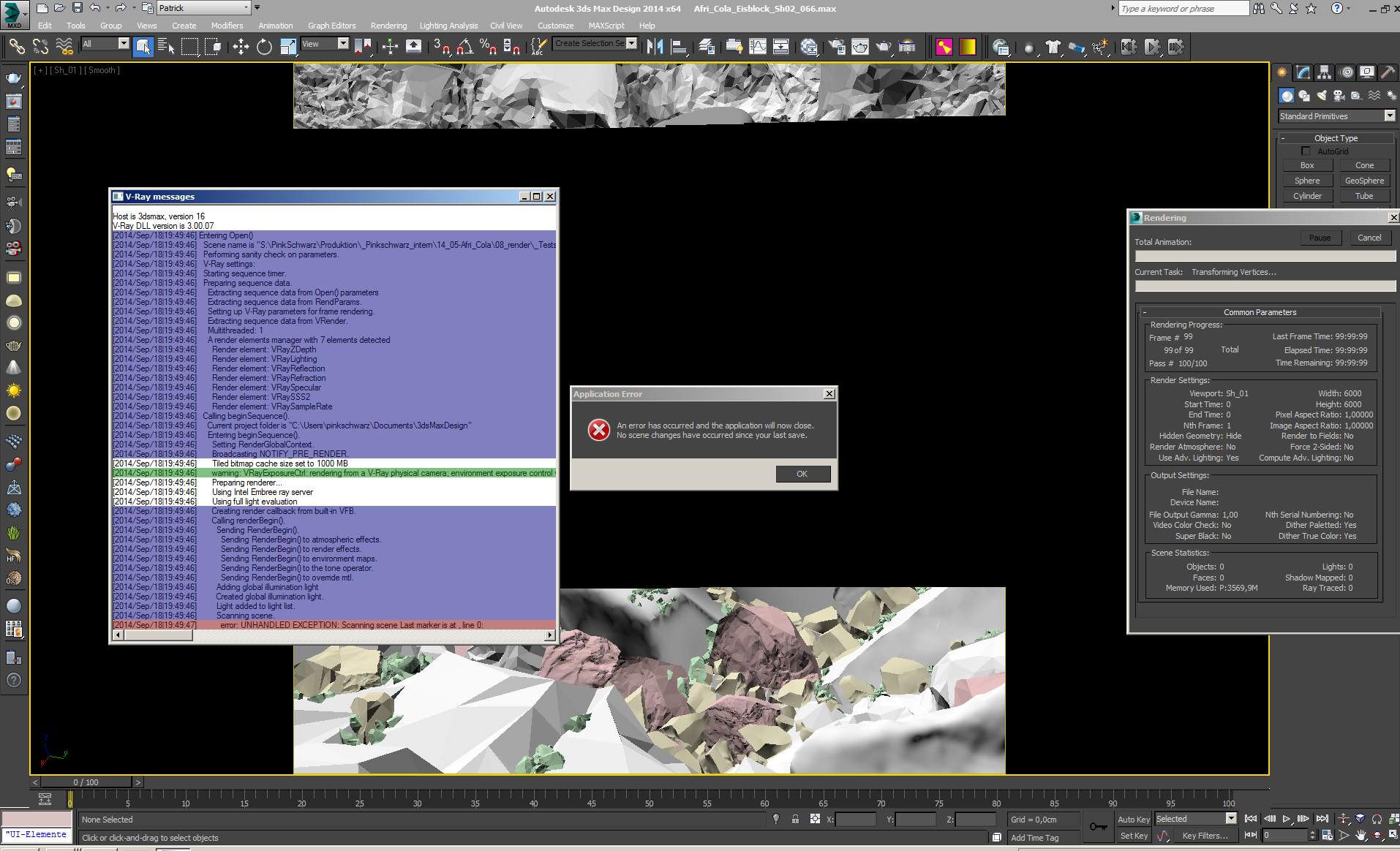Screen dimensions: 1400x851
Task: Open the Create Selection Set dropdown
Action: pos(595,43)
